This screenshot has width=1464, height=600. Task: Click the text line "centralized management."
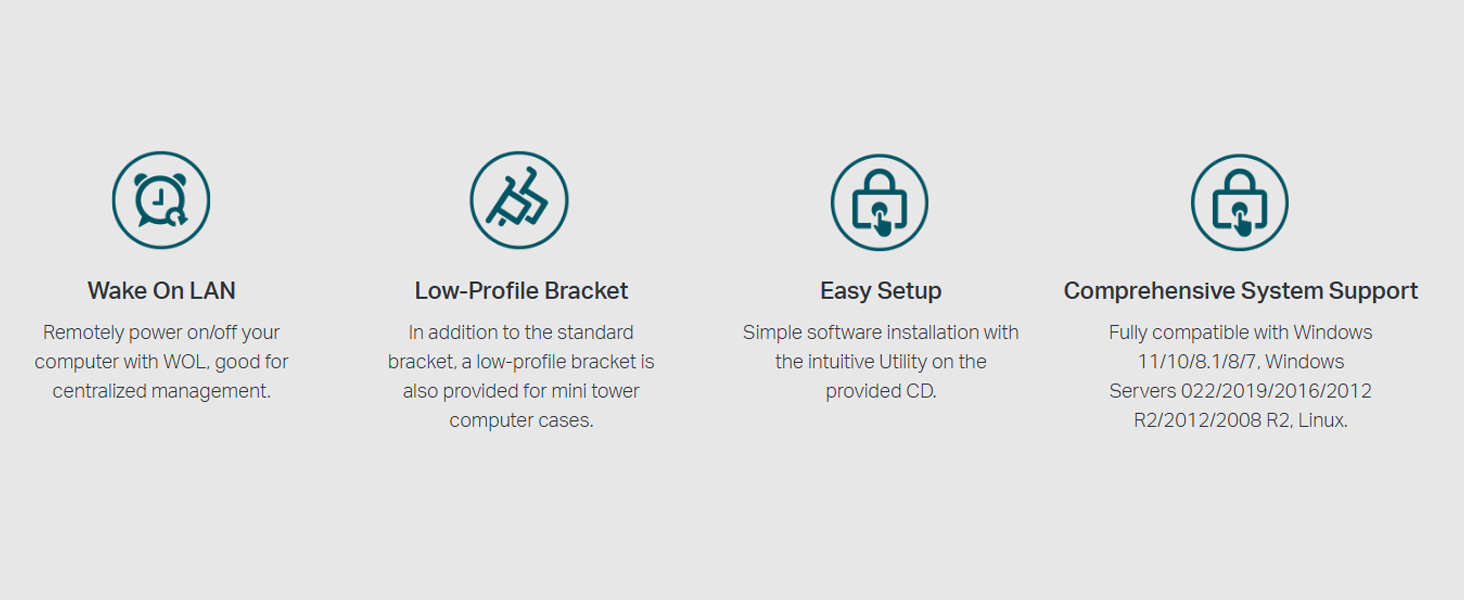pos(161,391)
